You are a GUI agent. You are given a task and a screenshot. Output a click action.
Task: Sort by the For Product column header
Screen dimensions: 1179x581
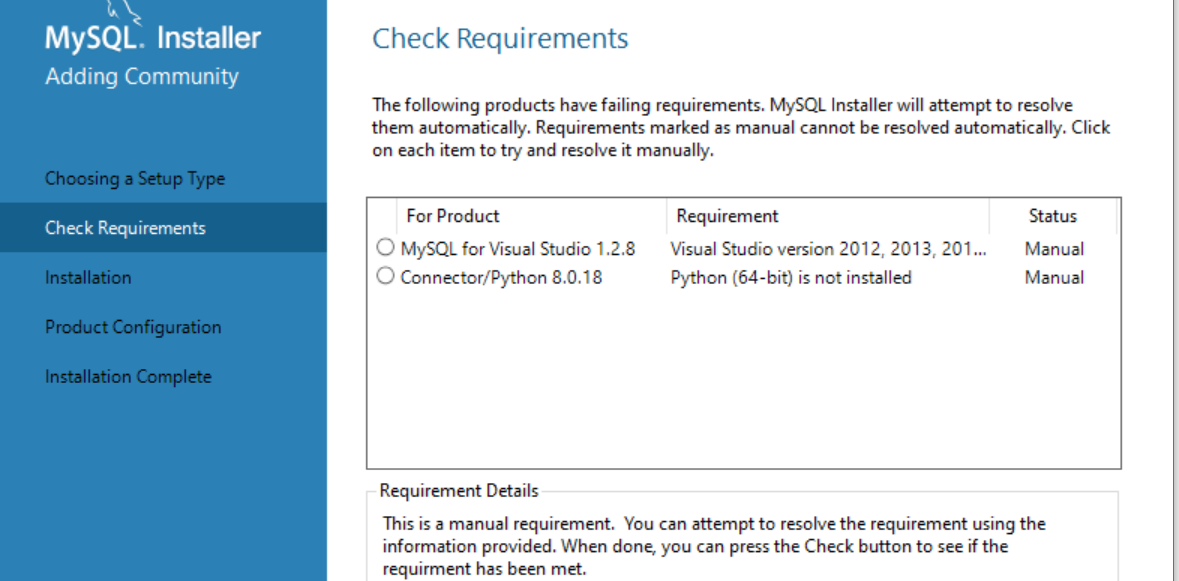453,216
